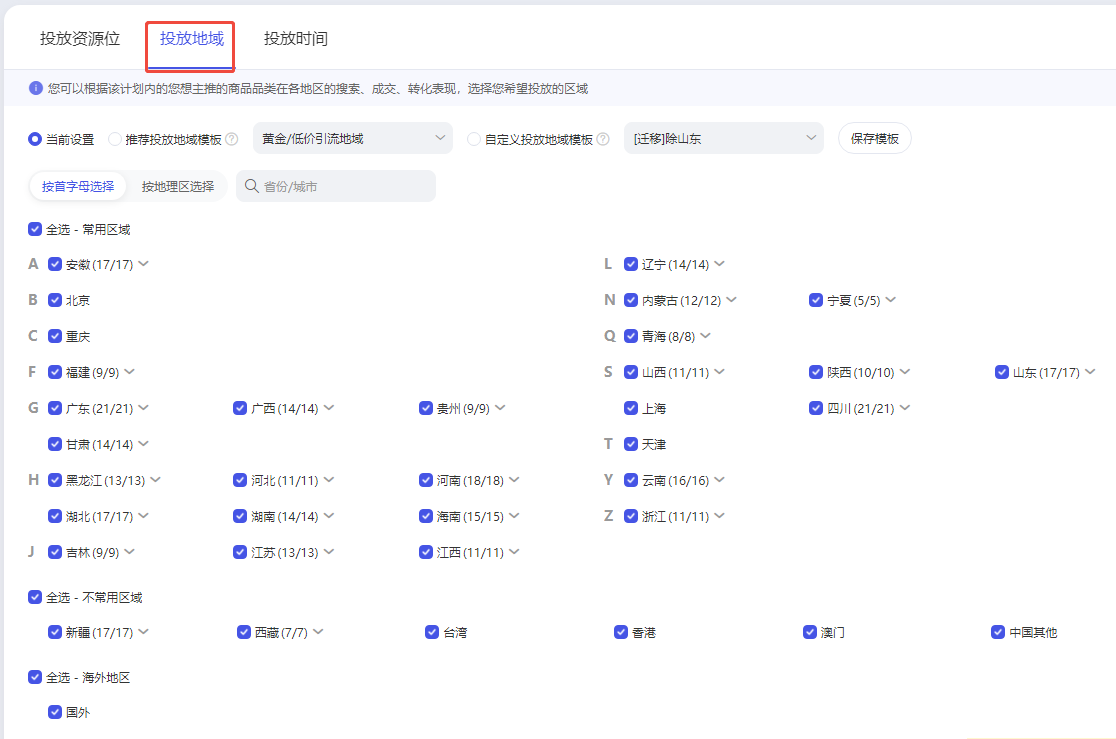1116x739 pixels.
Task: Expand the 山东 (17/17) city chevron
Action: pos(1090,372)
